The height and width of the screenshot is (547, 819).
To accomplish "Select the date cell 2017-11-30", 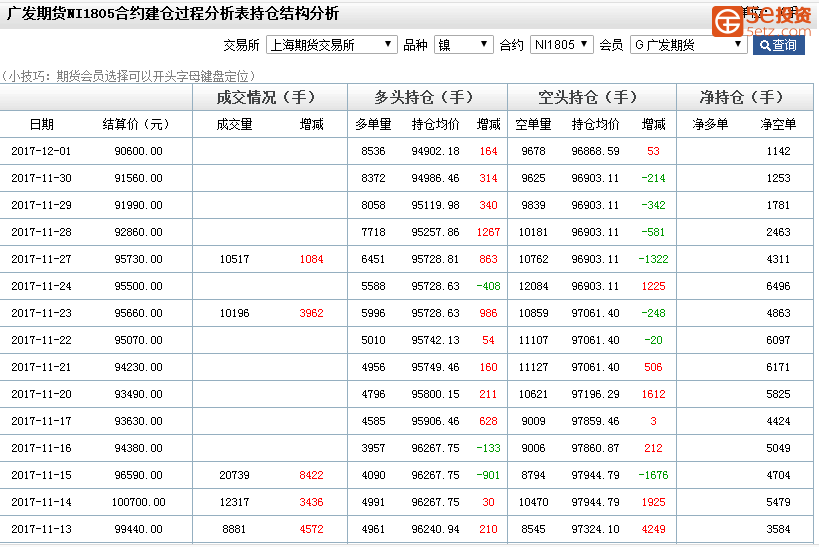I will point(41,178).
